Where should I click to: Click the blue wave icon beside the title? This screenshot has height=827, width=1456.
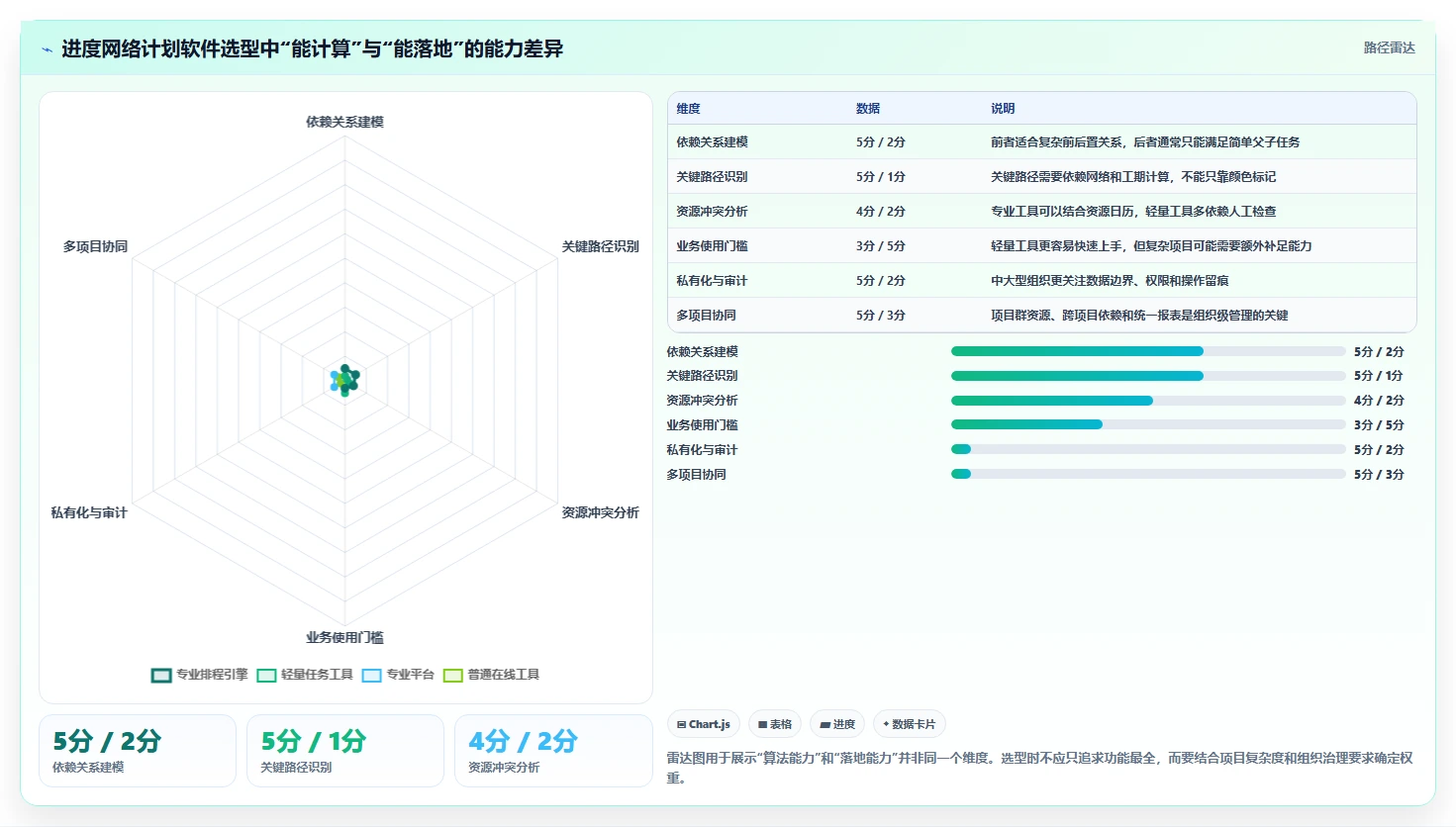click(47, 49)
